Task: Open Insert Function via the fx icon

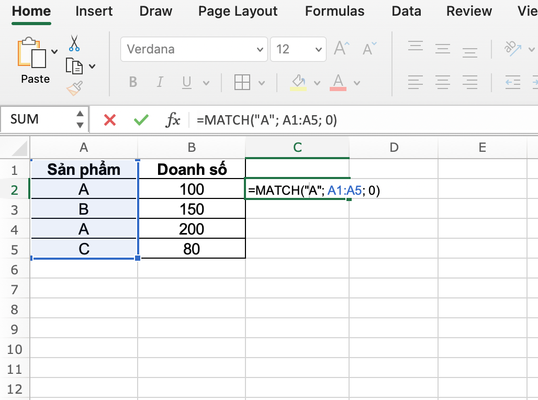Action: coord(173,120)
